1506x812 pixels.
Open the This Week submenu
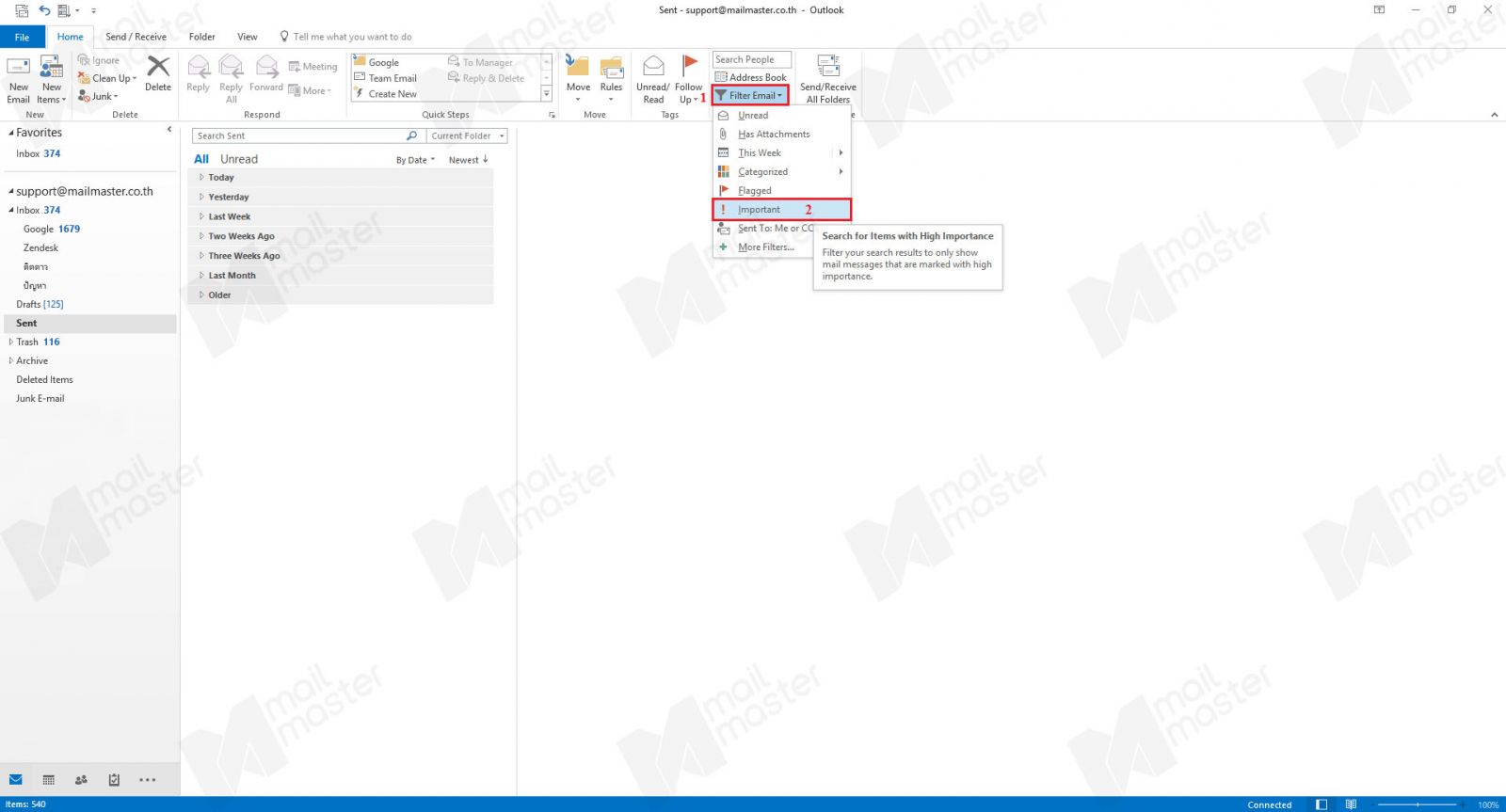pyautogui.click(x=781, y=153)
